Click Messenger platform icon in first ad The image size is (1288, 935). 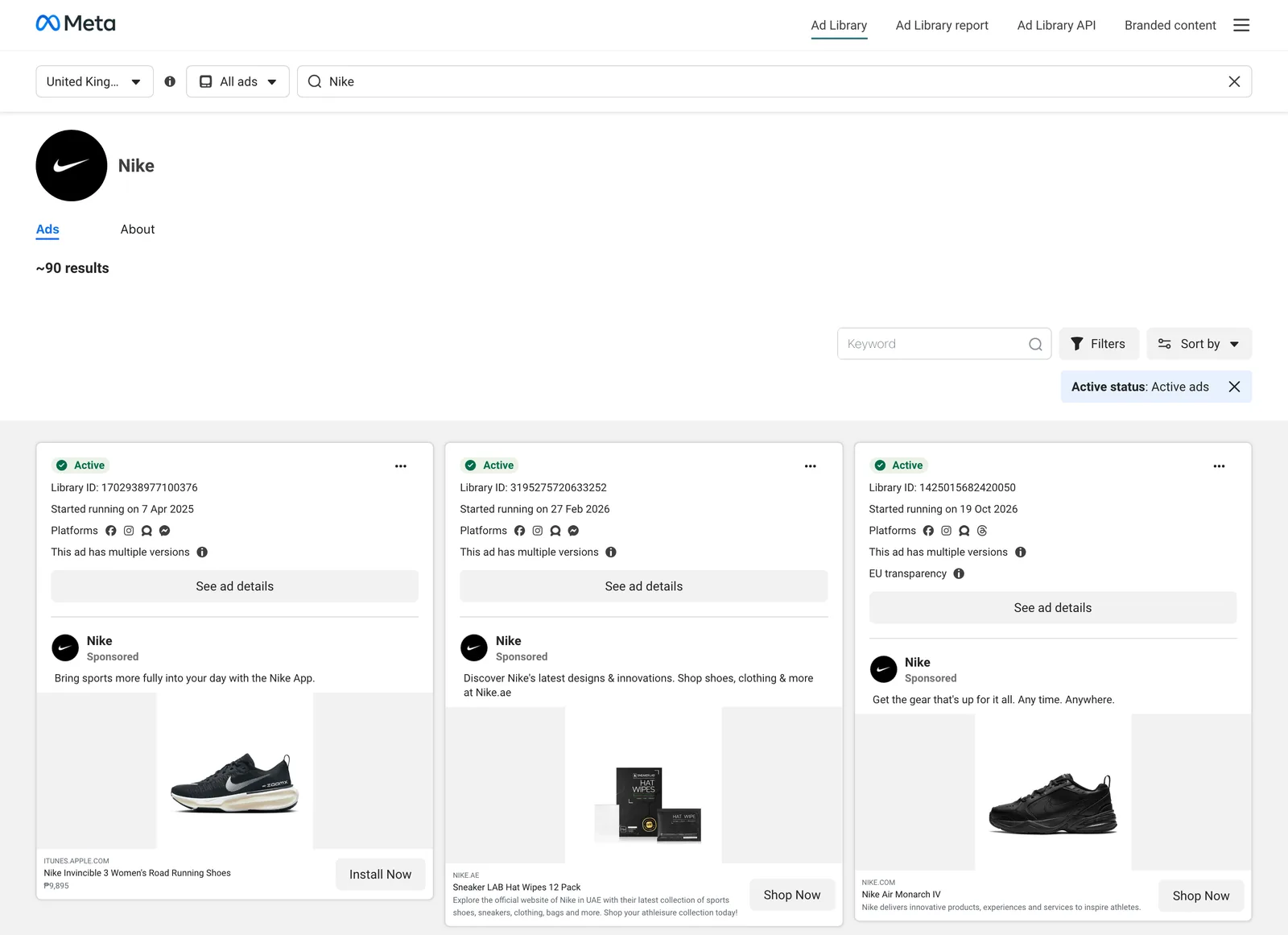tap(164, 531)
